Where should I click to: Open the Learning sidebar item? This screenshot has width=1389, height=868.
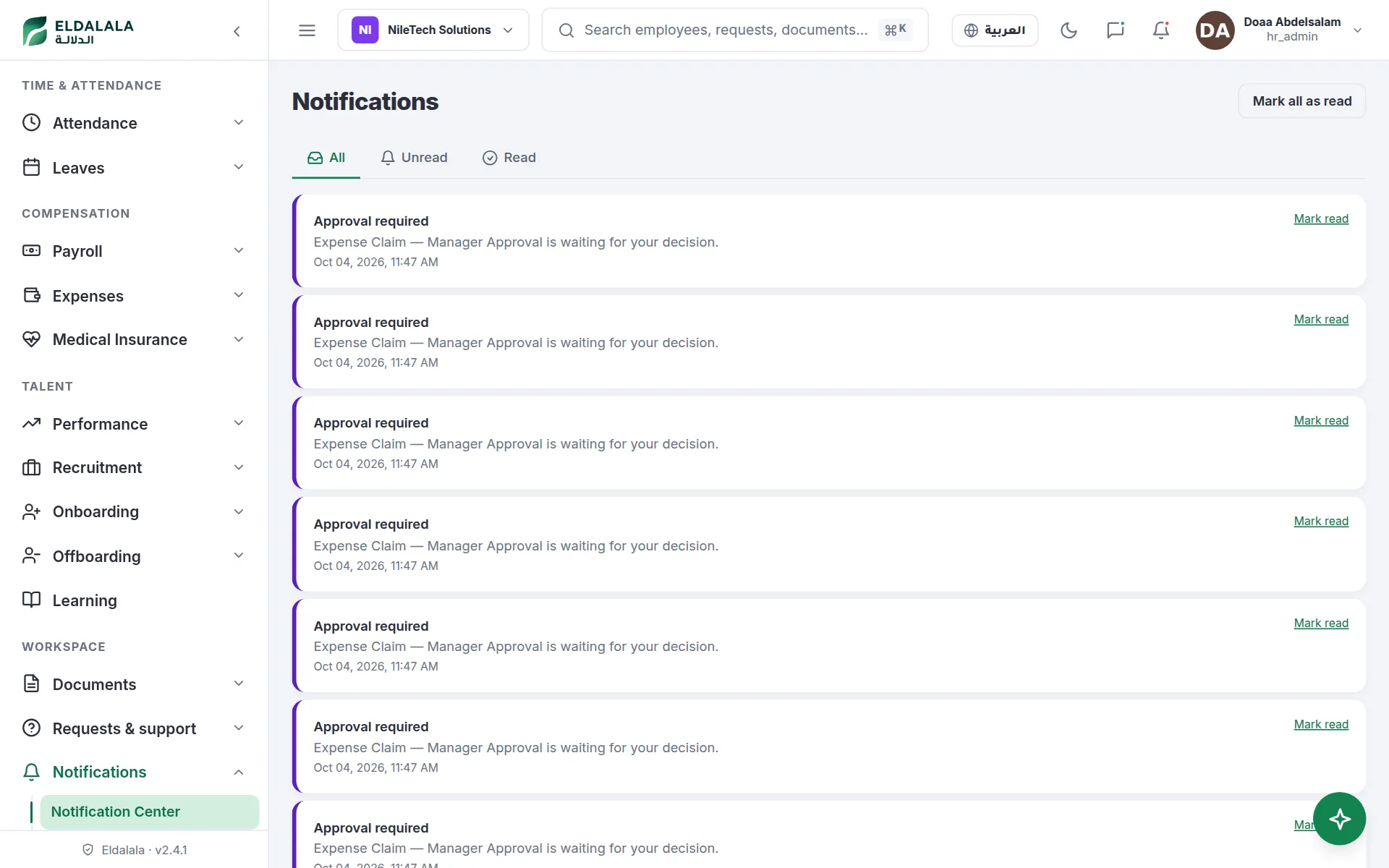pos(134,600)
